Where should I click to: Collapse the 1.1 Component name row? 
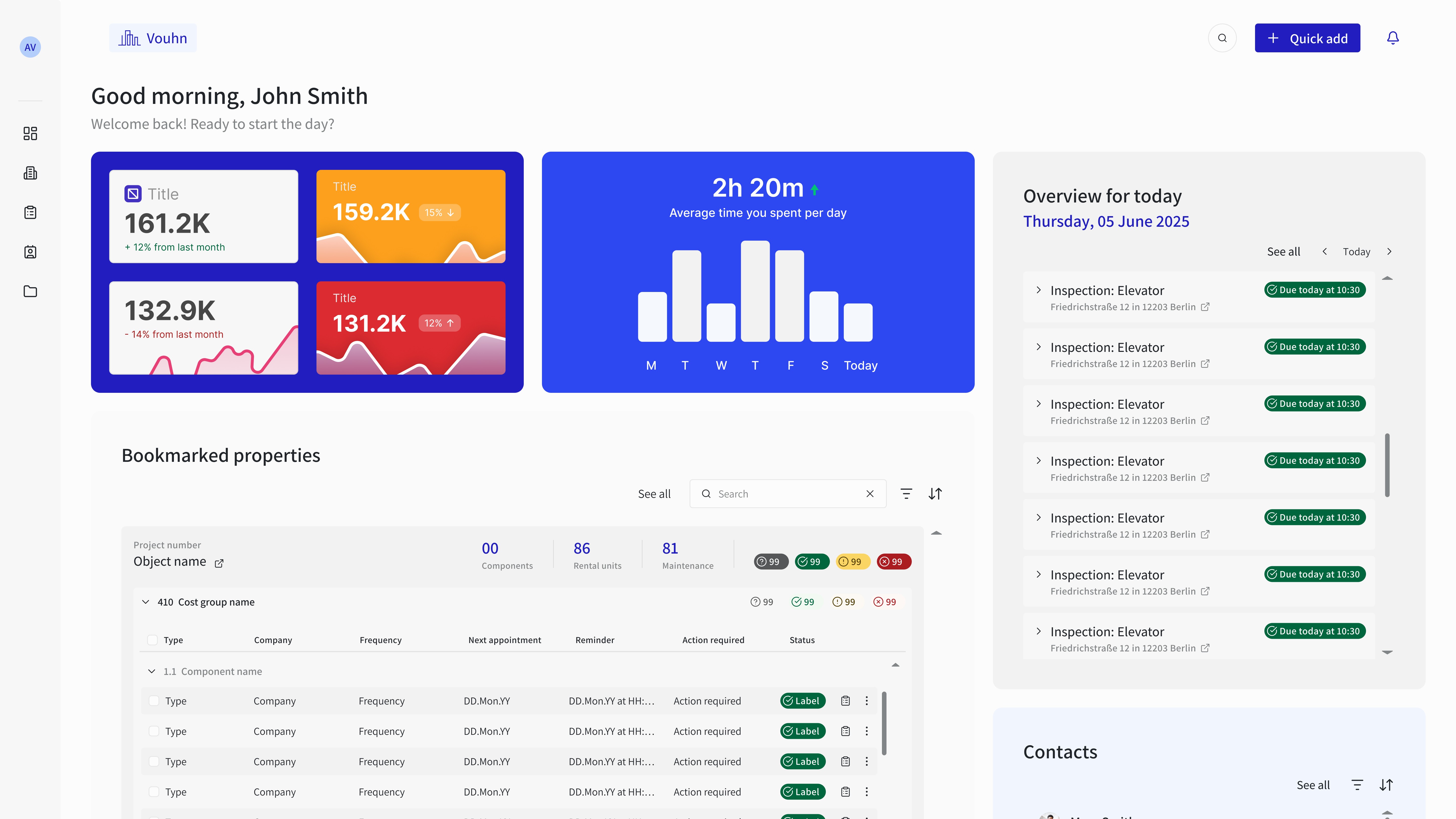[151, 671]
